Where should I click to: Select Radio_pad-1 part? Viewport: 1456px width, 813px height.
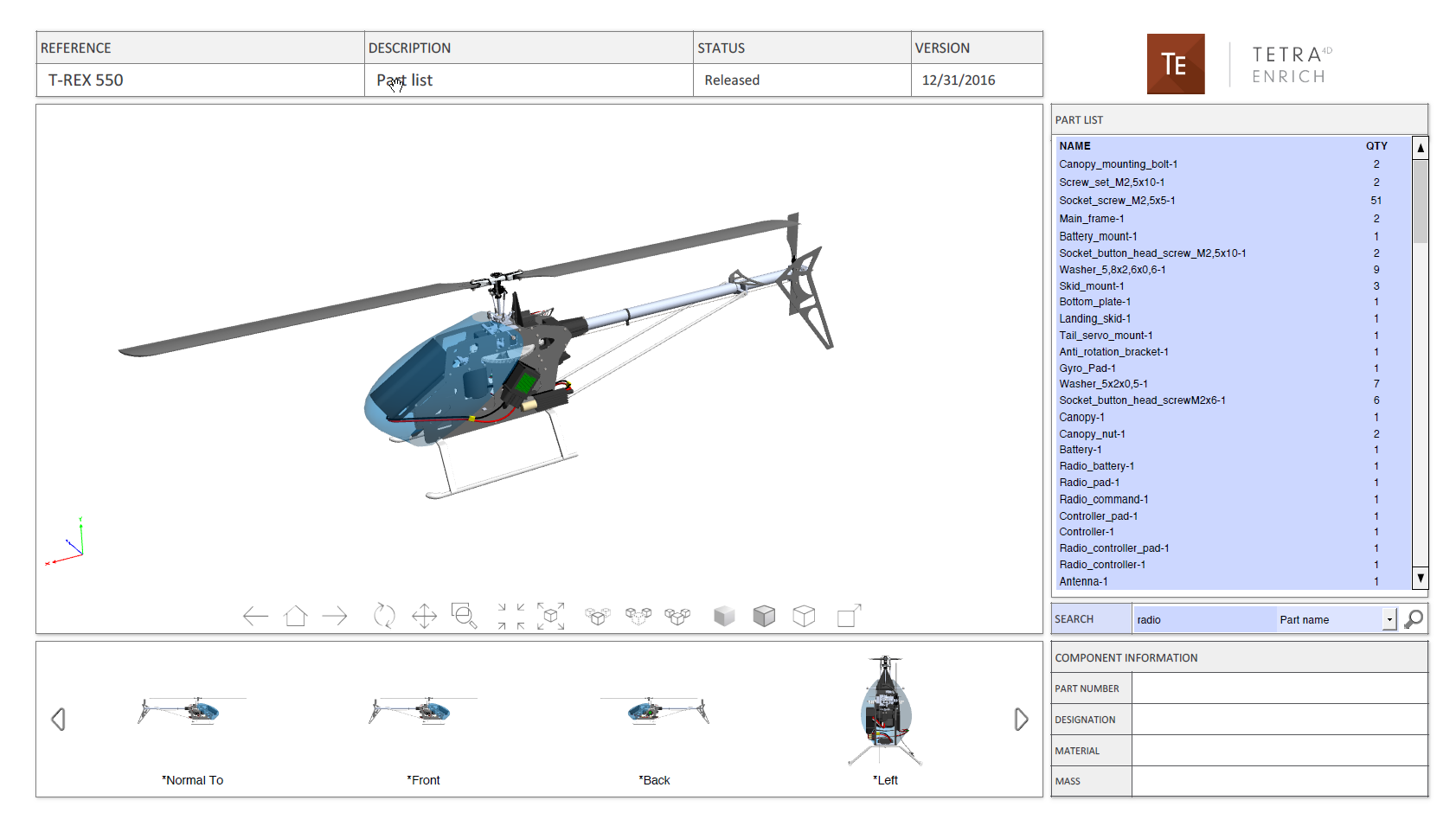click(x=1232, y=483)
